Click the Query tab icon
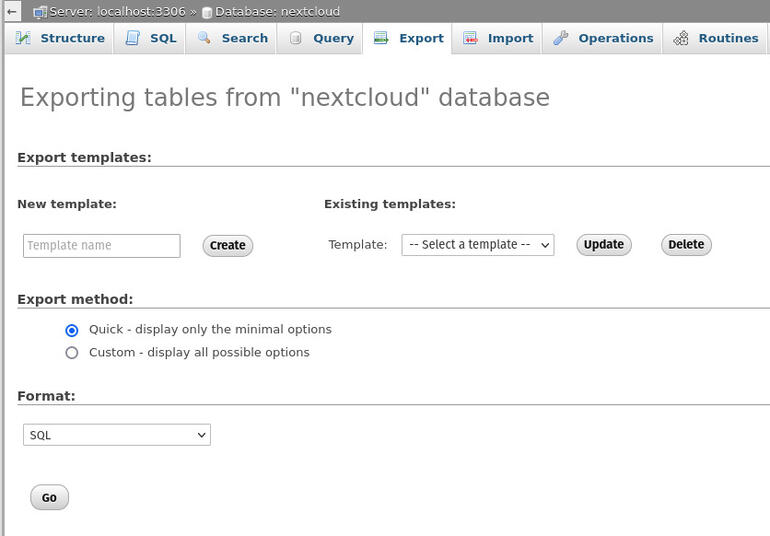Viewport: 770px width, 536px height. (296, 38)
